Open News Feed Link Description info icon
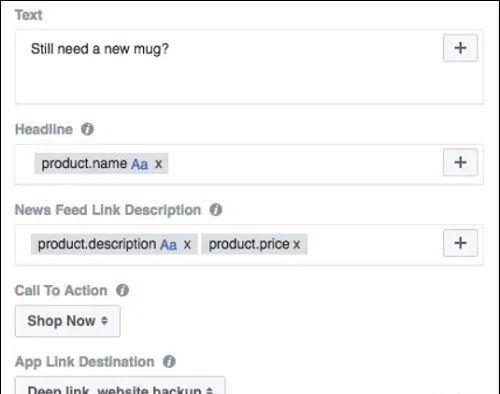This screenshot has width=500, height=394. pyautogui.click(x=216, y=210)
